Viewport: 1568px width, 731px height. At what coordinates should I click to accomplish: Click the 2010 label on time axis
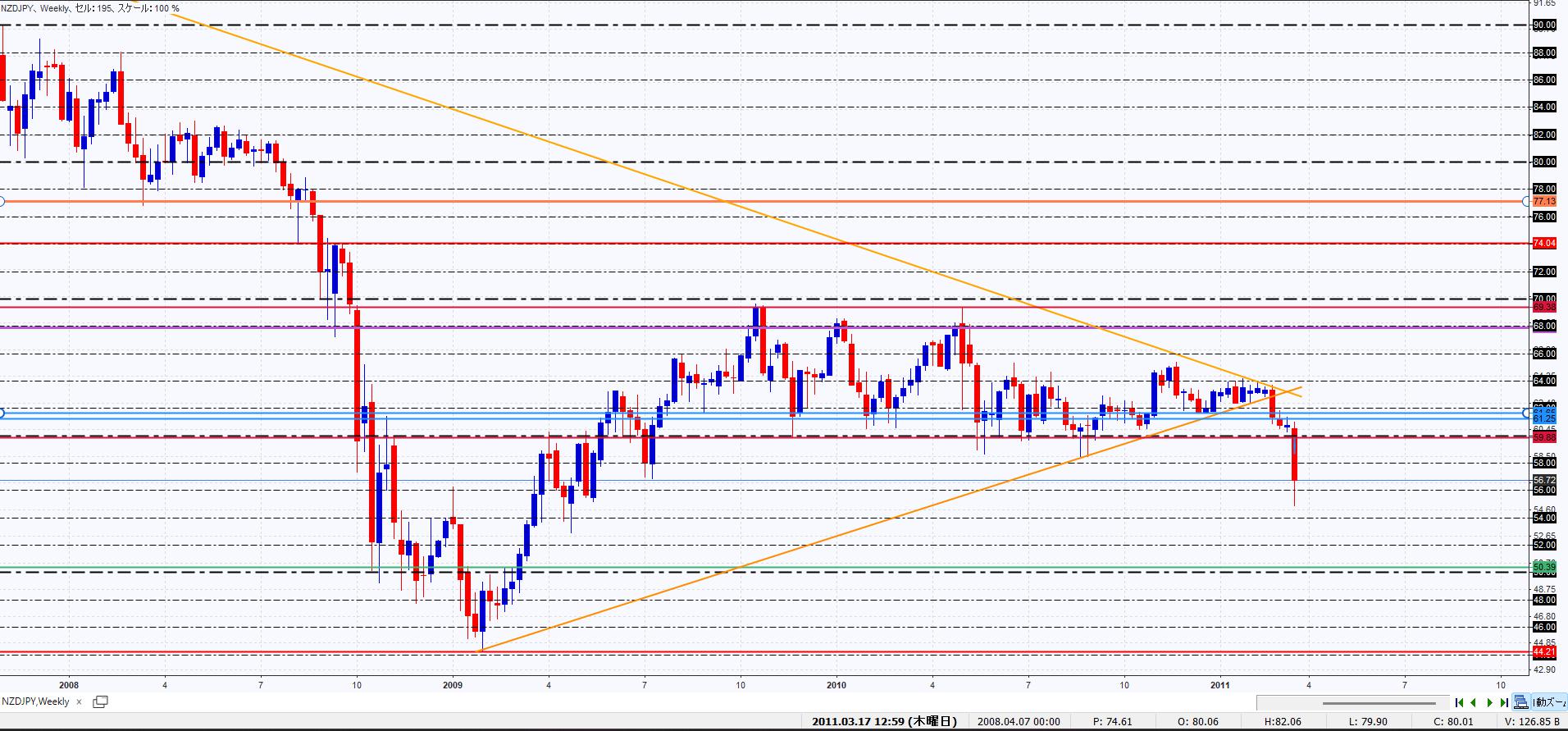click(836, 685)
